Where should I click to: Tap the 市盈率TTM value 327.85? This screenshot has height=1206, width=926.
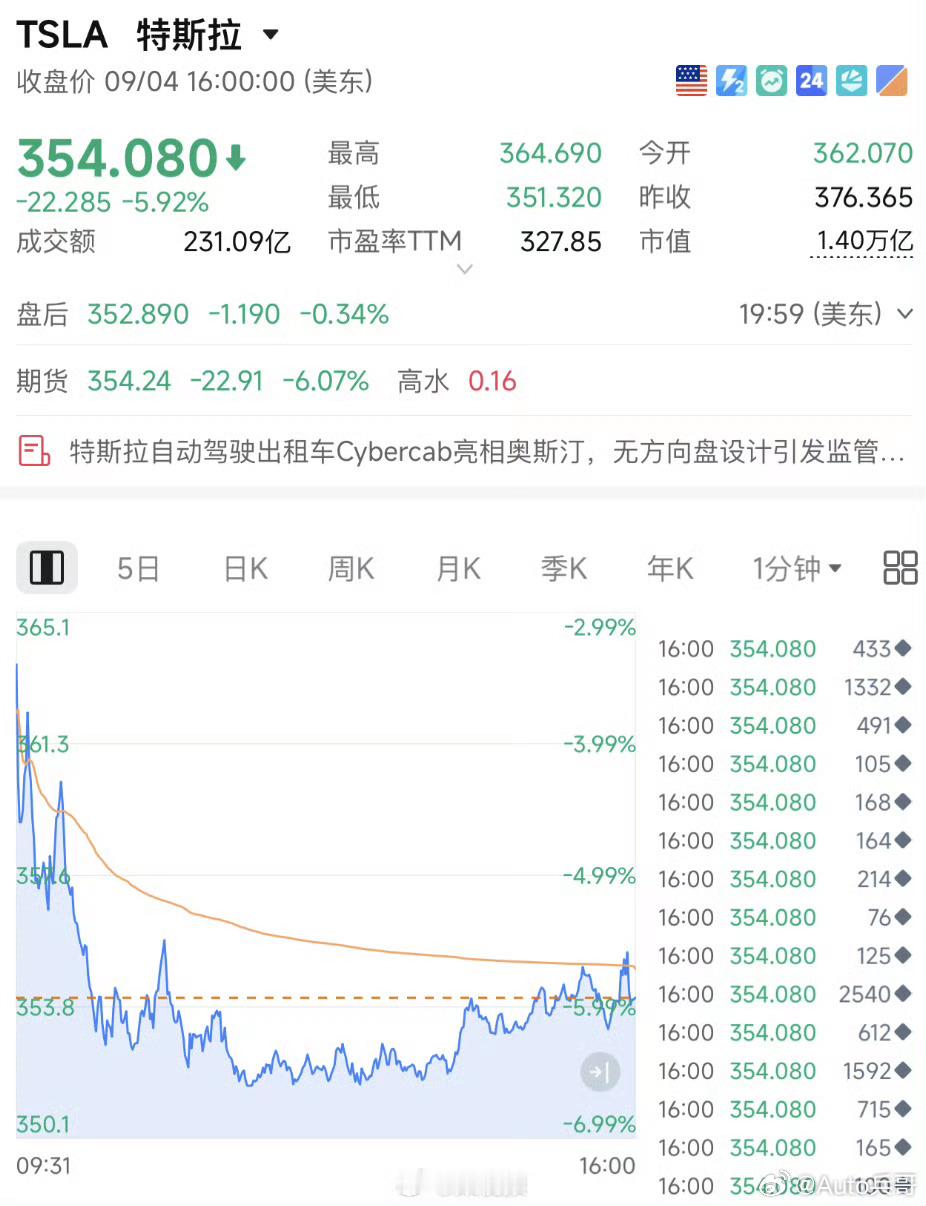tap(561, 241)
